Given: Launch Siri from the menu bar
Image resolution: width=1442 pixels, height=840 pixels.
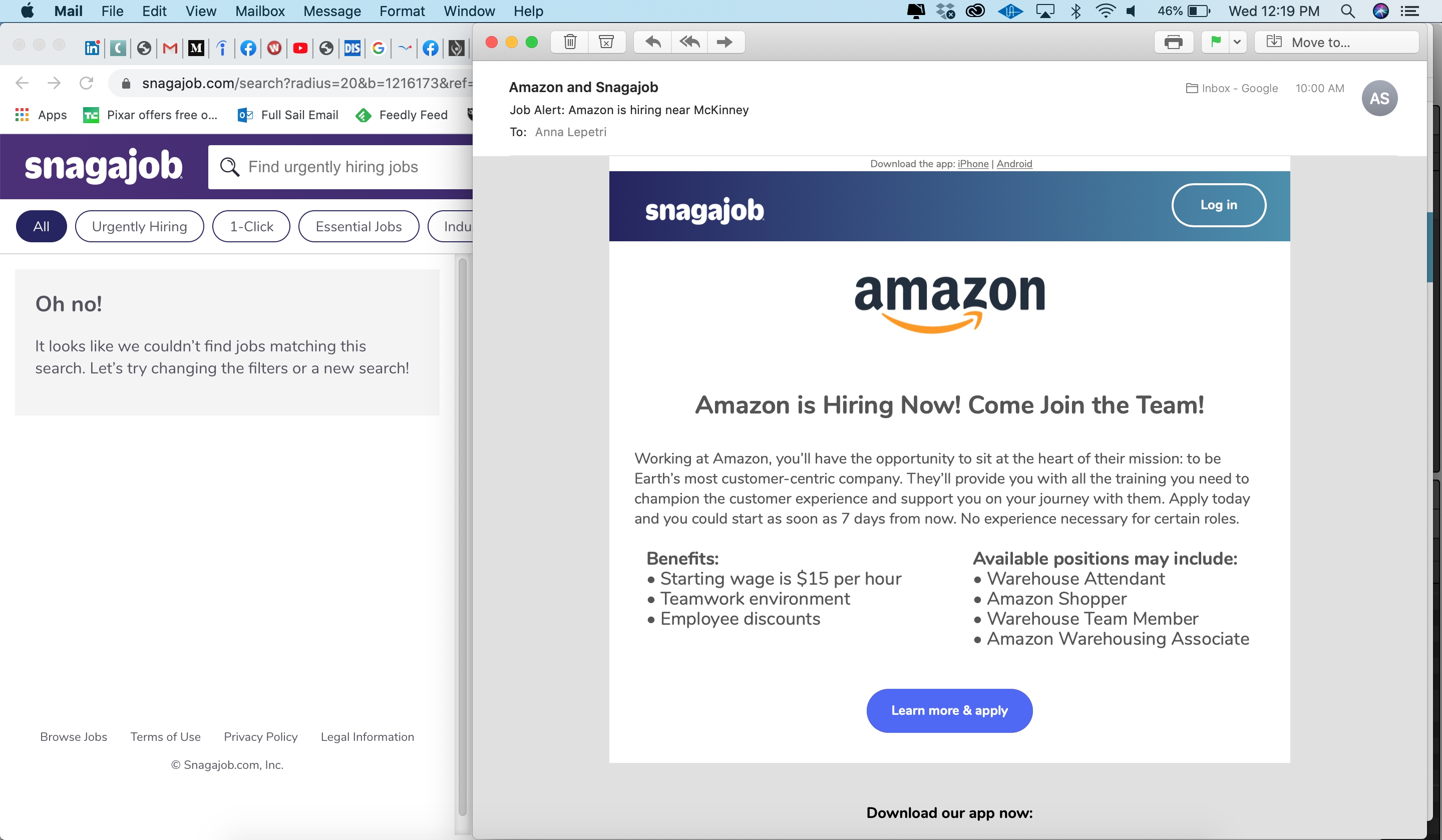Looking at the screenshot, I should pyautogui.click(x=1380, y=11).
